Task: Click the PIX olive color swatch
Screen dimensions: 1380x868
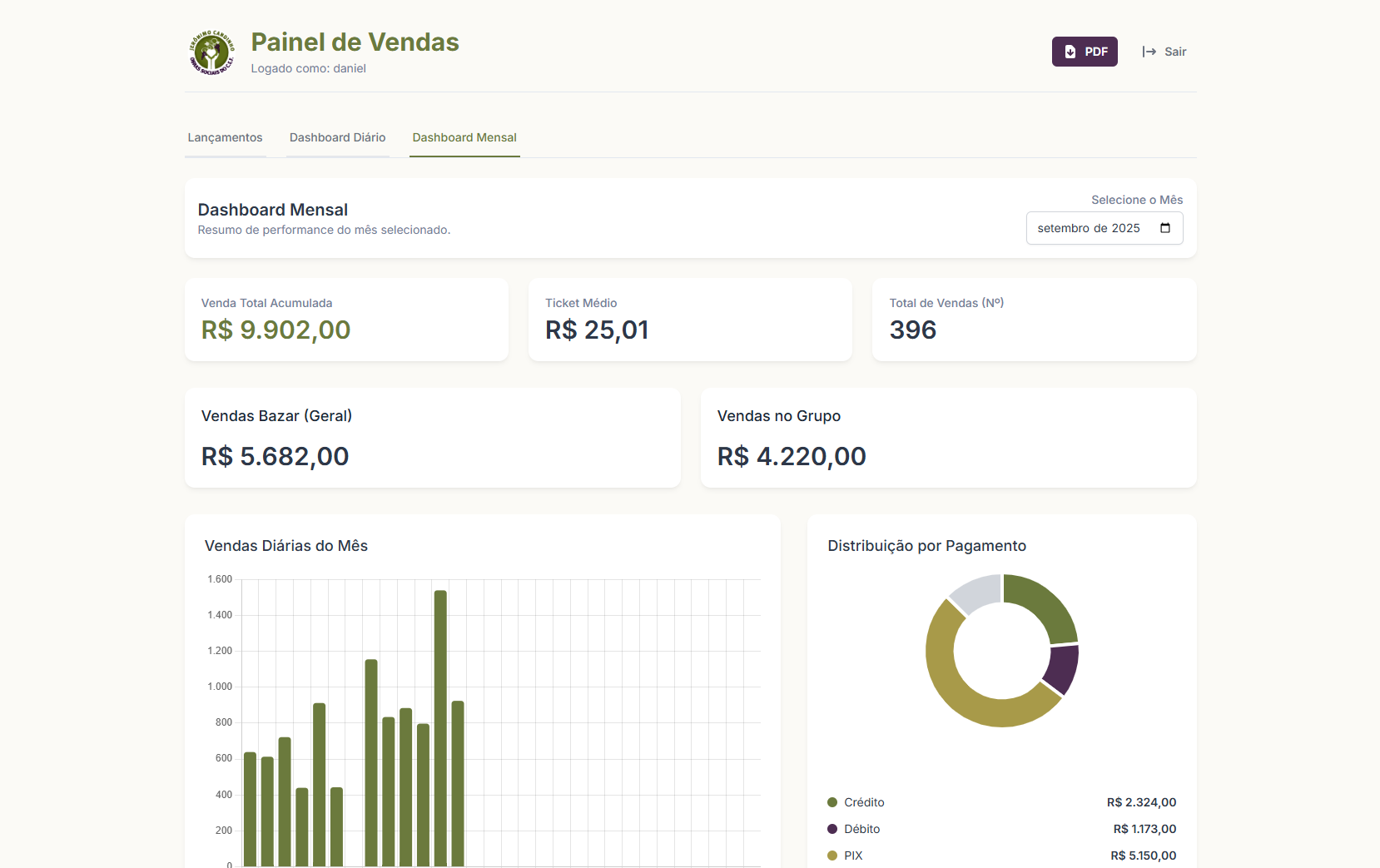Action: click(832, 856)
